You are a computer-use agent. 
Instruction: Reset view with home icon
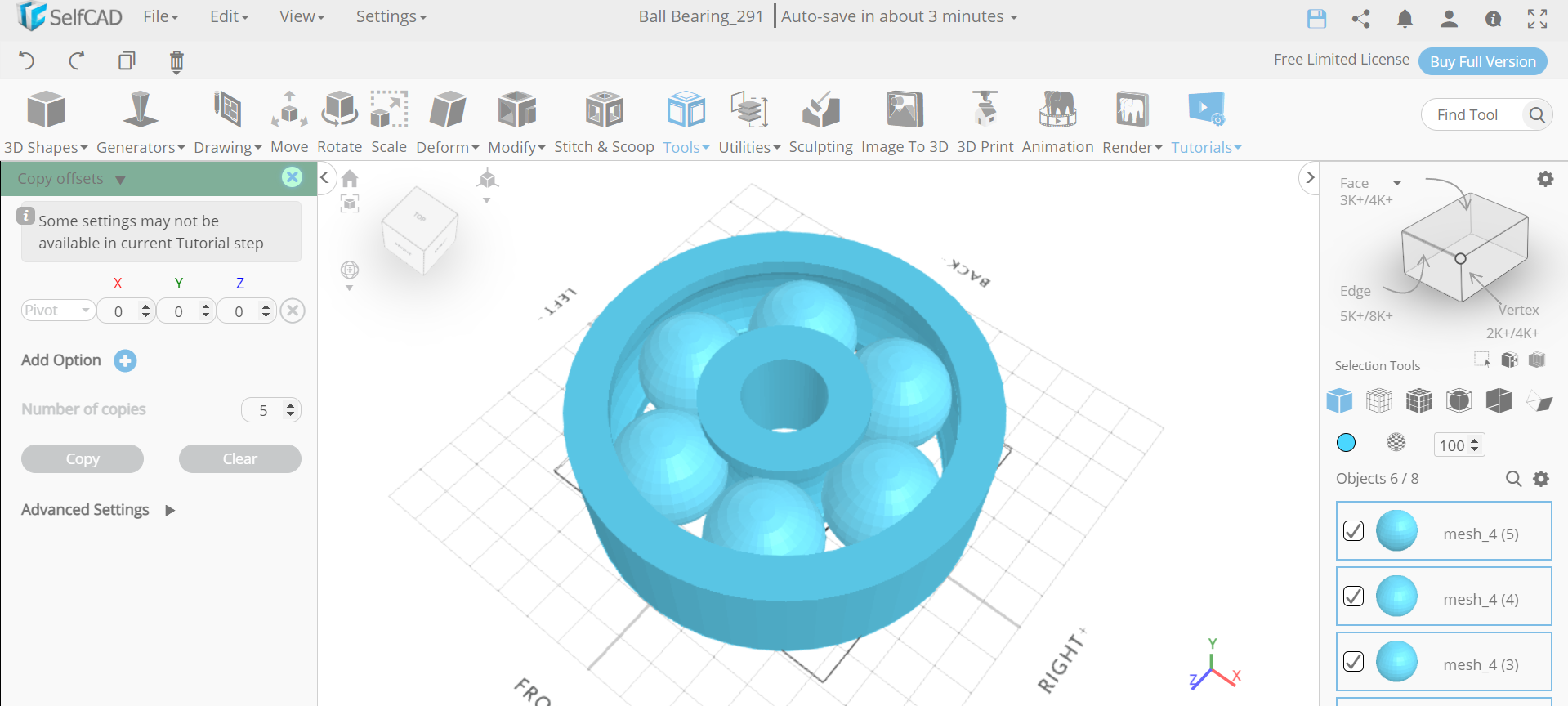[x=350, y=178]
